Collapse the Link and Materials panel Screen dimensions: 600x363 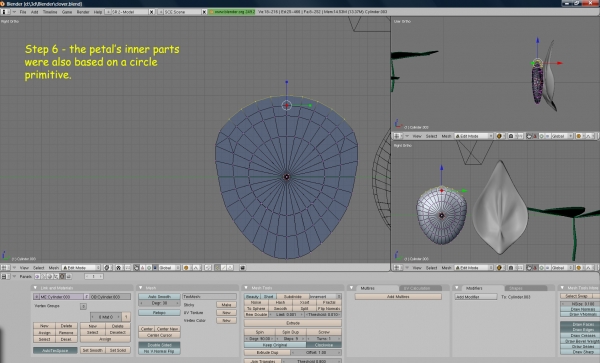35,288
